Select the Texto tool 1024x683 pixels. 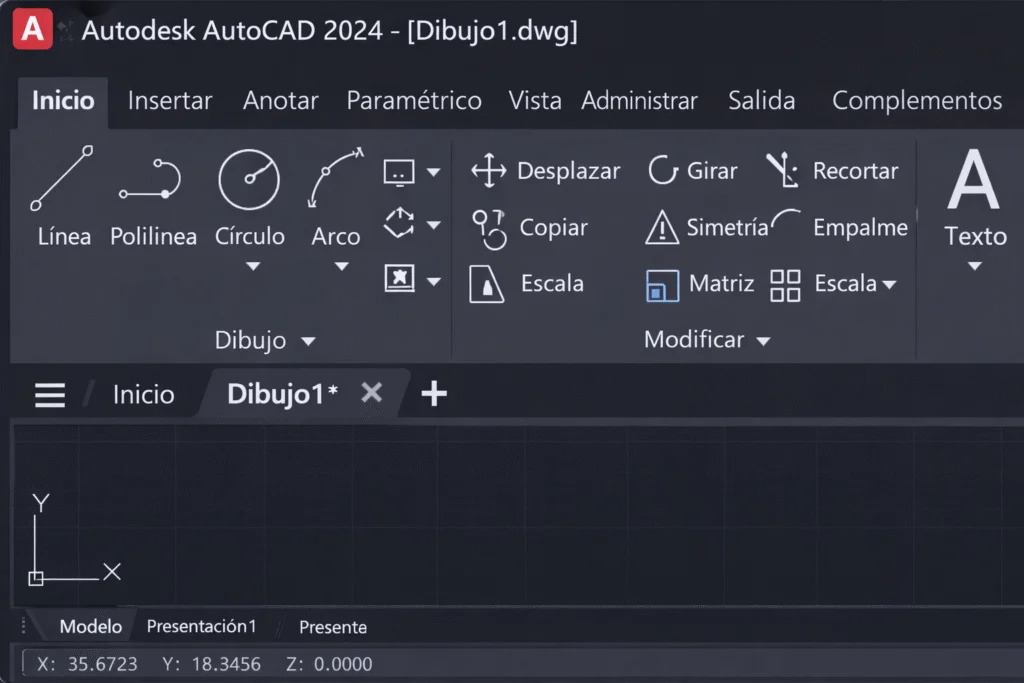973,200
